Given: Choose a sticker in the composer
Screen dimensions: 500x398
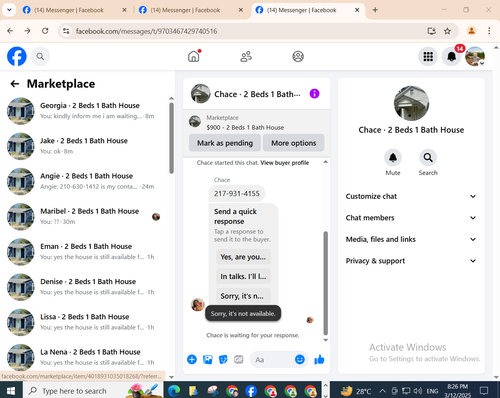Looking at the screenshot, I should pos(223,359).
